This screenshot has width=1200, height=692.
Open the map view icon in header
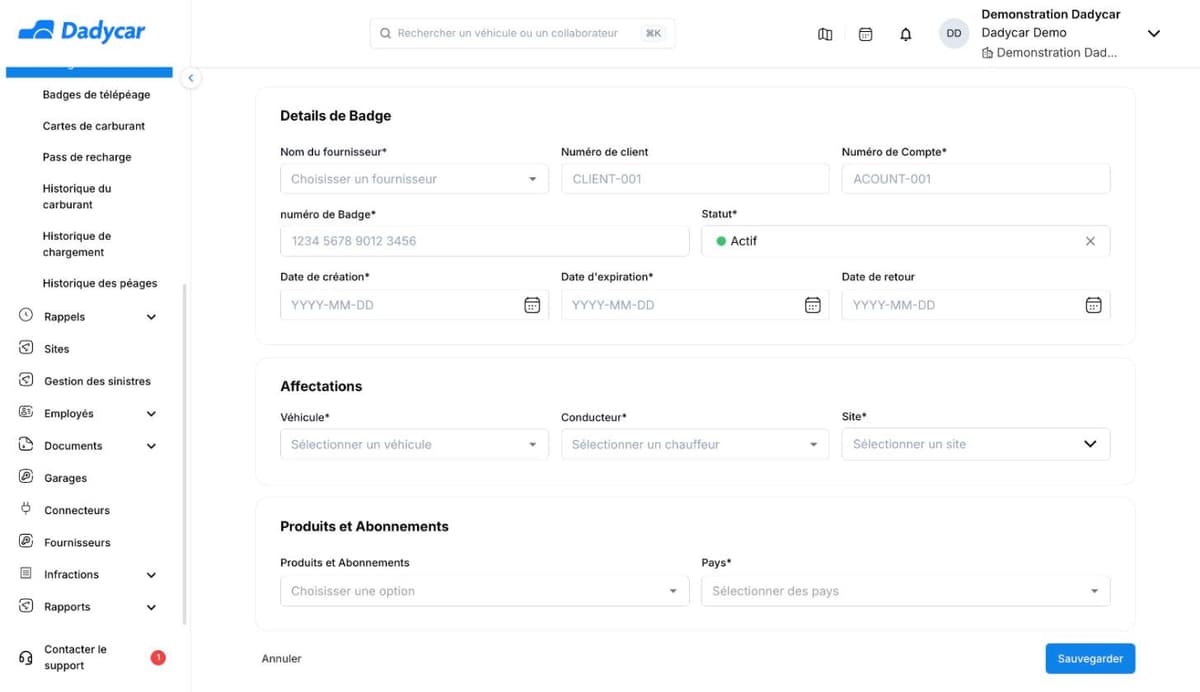[825, 34]
